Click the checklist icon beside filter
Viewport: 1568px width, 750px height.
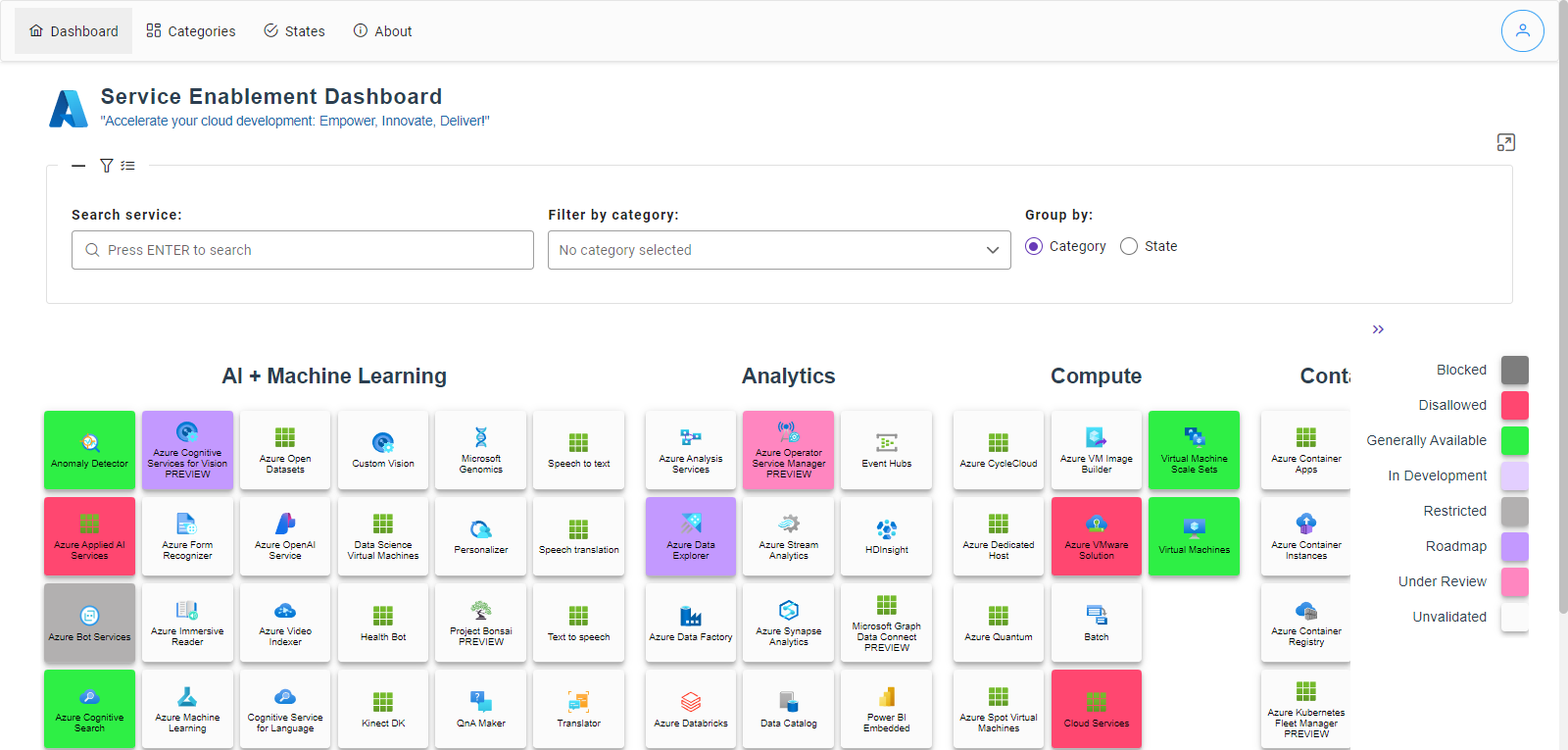[x=127, y=166]
